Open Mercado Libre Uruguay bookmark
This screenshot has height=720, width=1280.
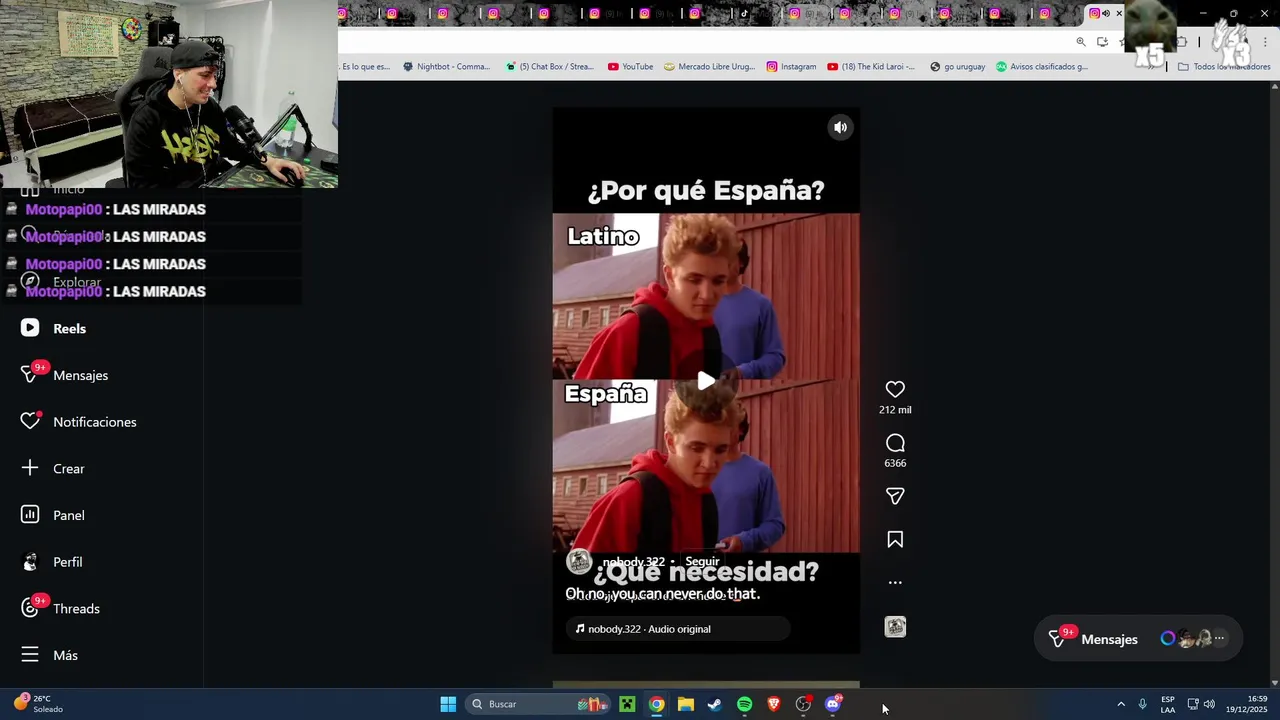(x=710, y=67)
